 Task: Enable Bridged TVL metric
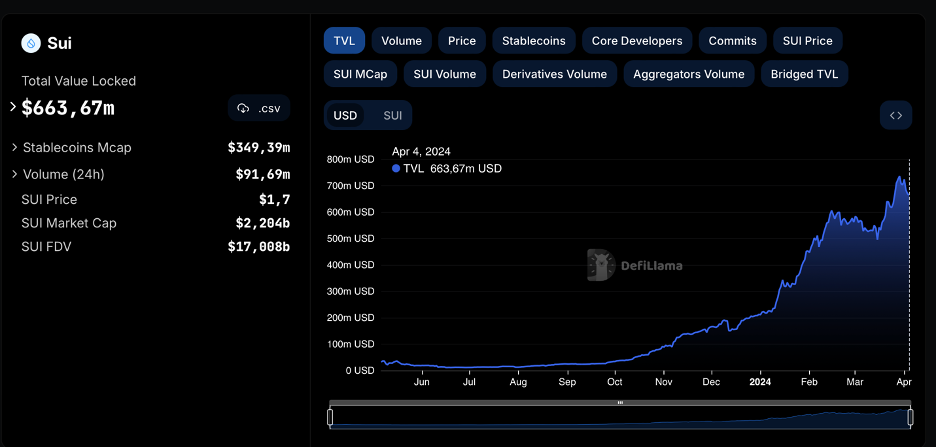pos(804,74)
